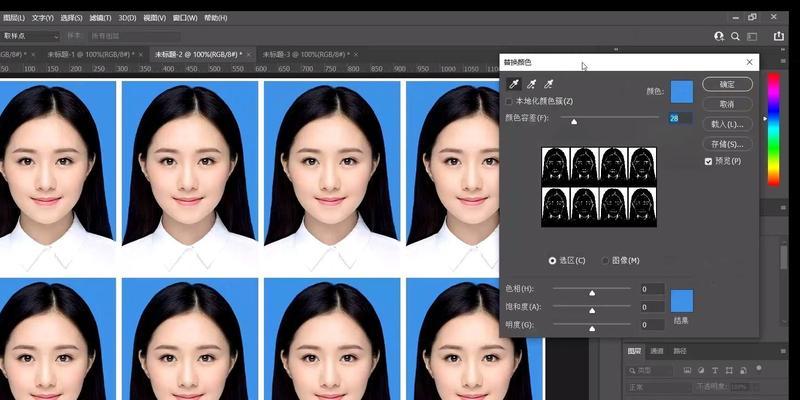Switch to the 图层 layers tab

pos(634,351)
